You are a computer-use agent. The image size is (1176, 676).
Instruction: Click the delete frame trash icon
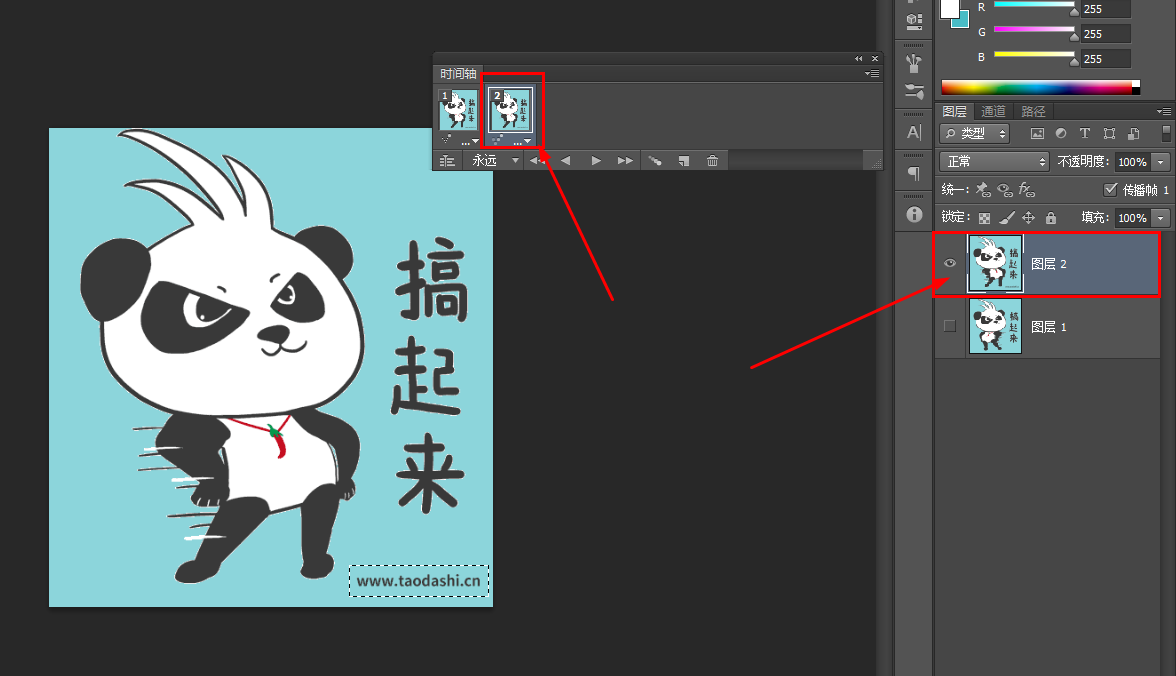713,160
